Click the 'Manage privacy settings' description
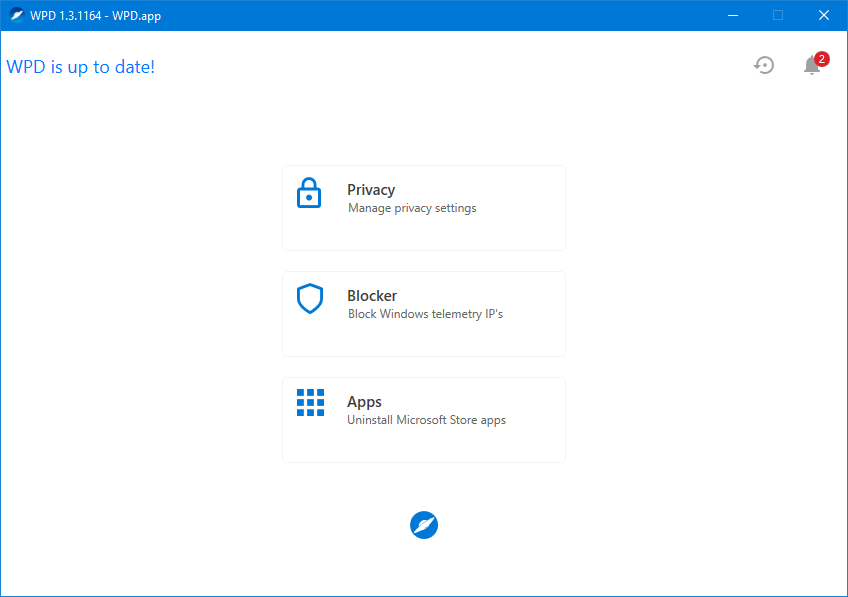The width and height of the screenshot is (848, 597). 412,208
